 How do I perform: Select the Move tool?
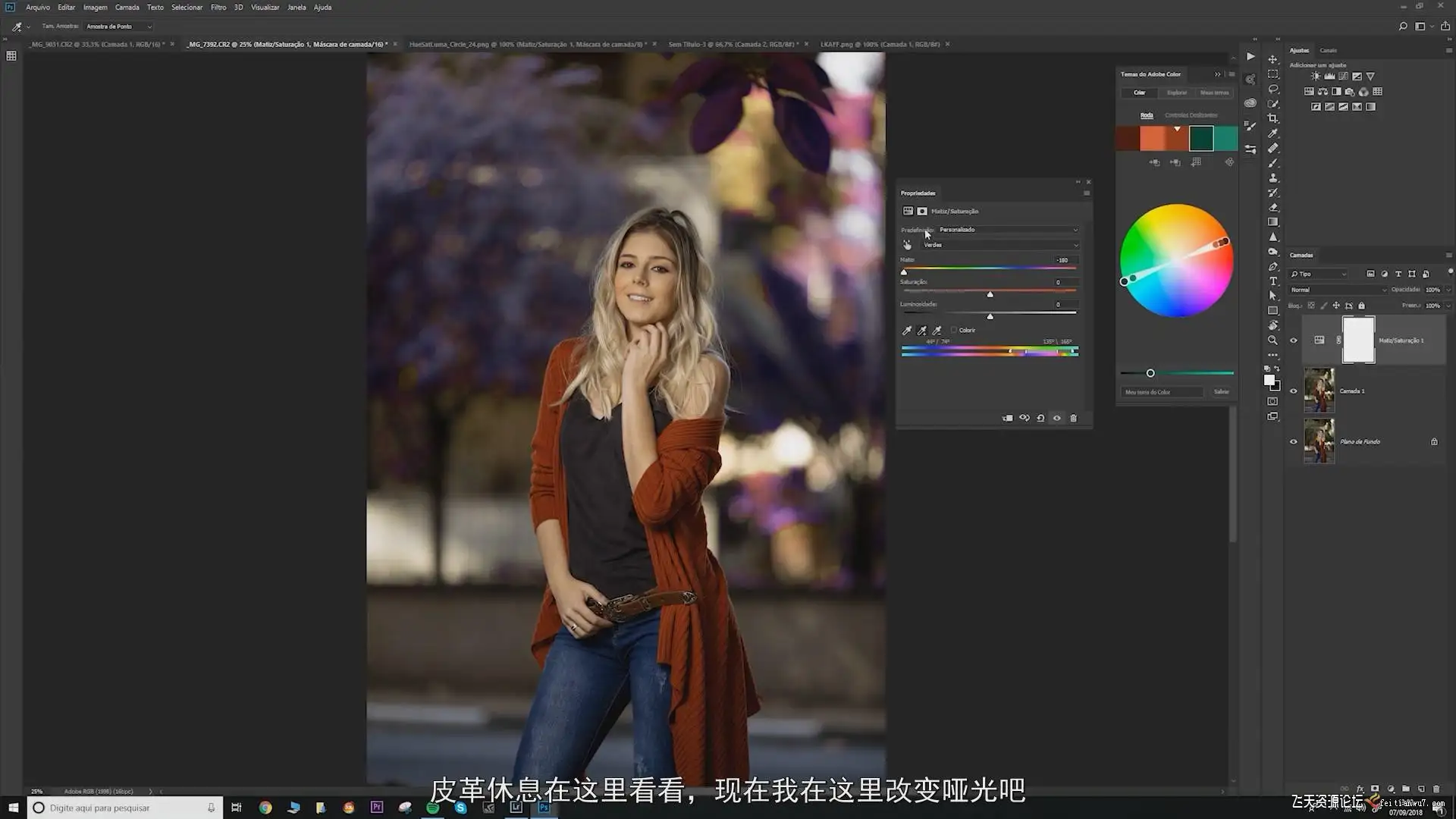(x=1273, y=59)
